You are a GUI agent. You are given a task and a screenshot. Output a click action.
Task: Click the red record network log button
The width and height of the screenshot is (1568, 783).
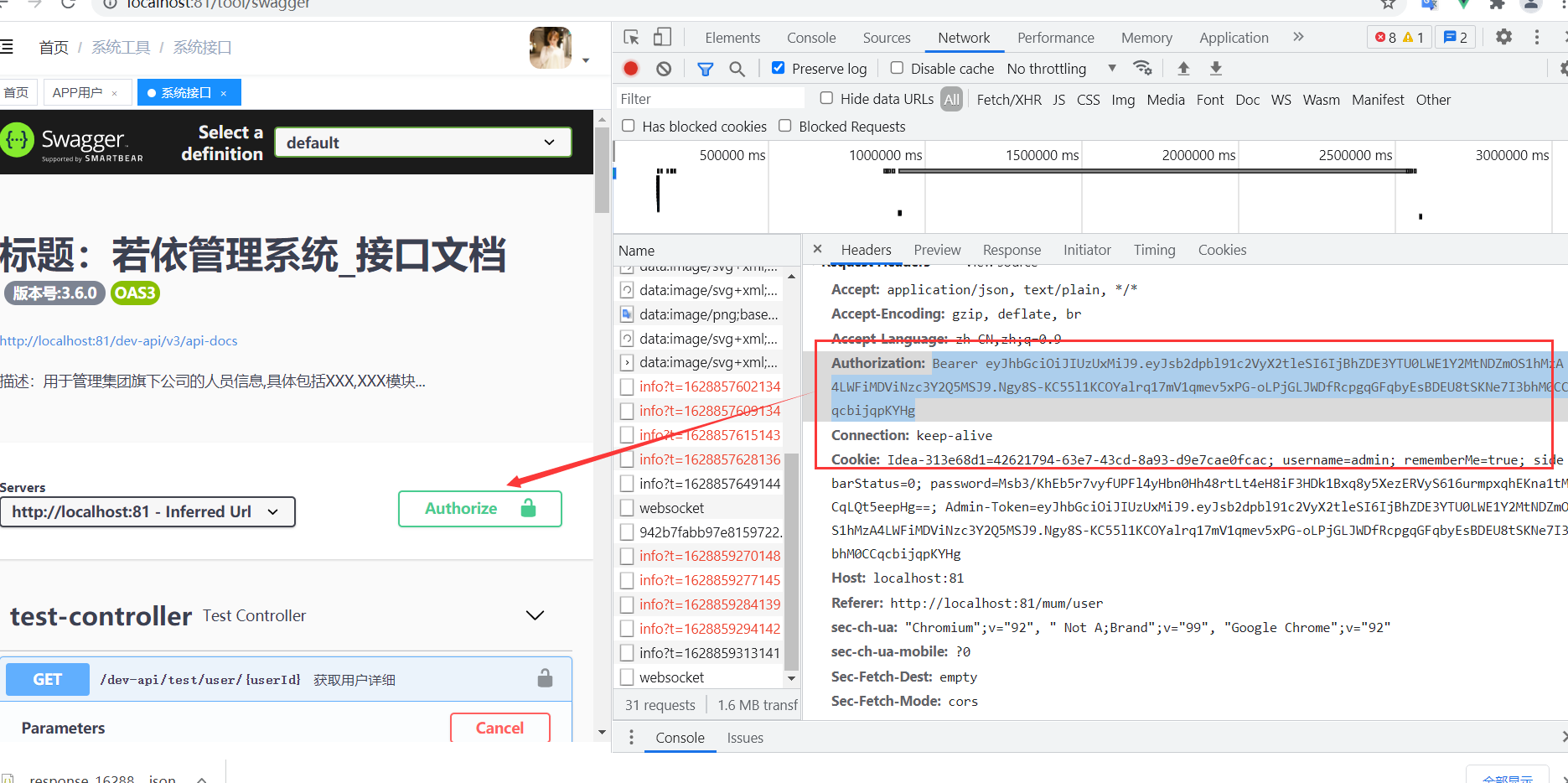[x=631, y=69]
